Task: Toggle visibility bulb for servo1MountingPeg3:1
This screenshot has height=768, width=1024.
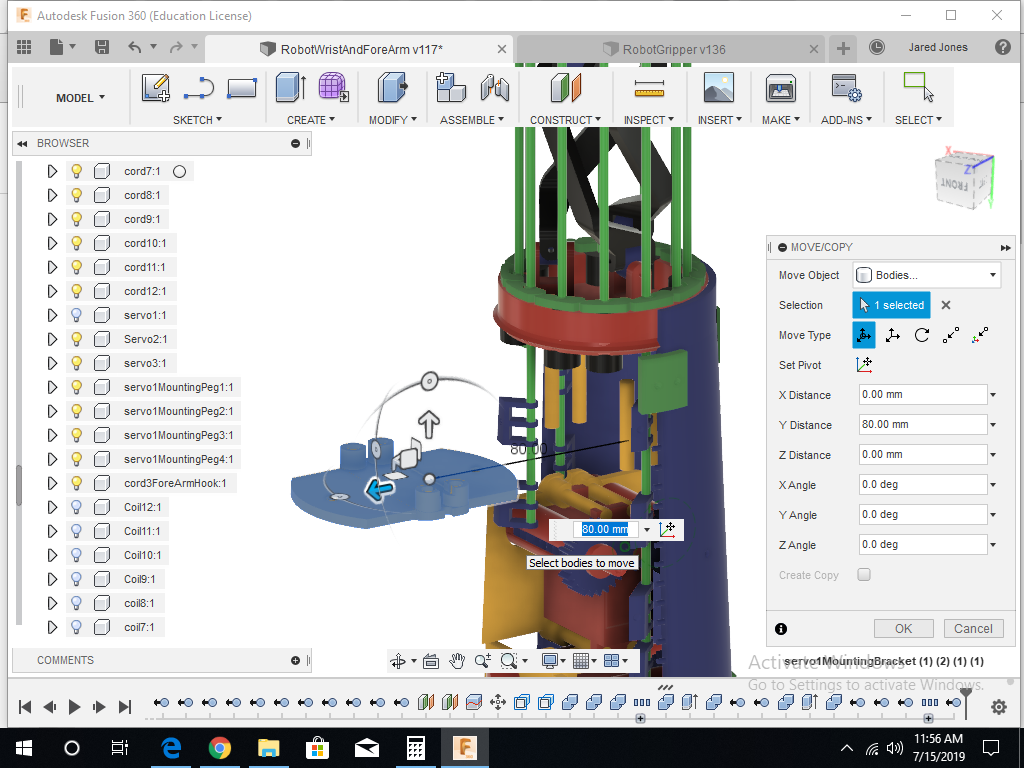Action: pos(76,435)
